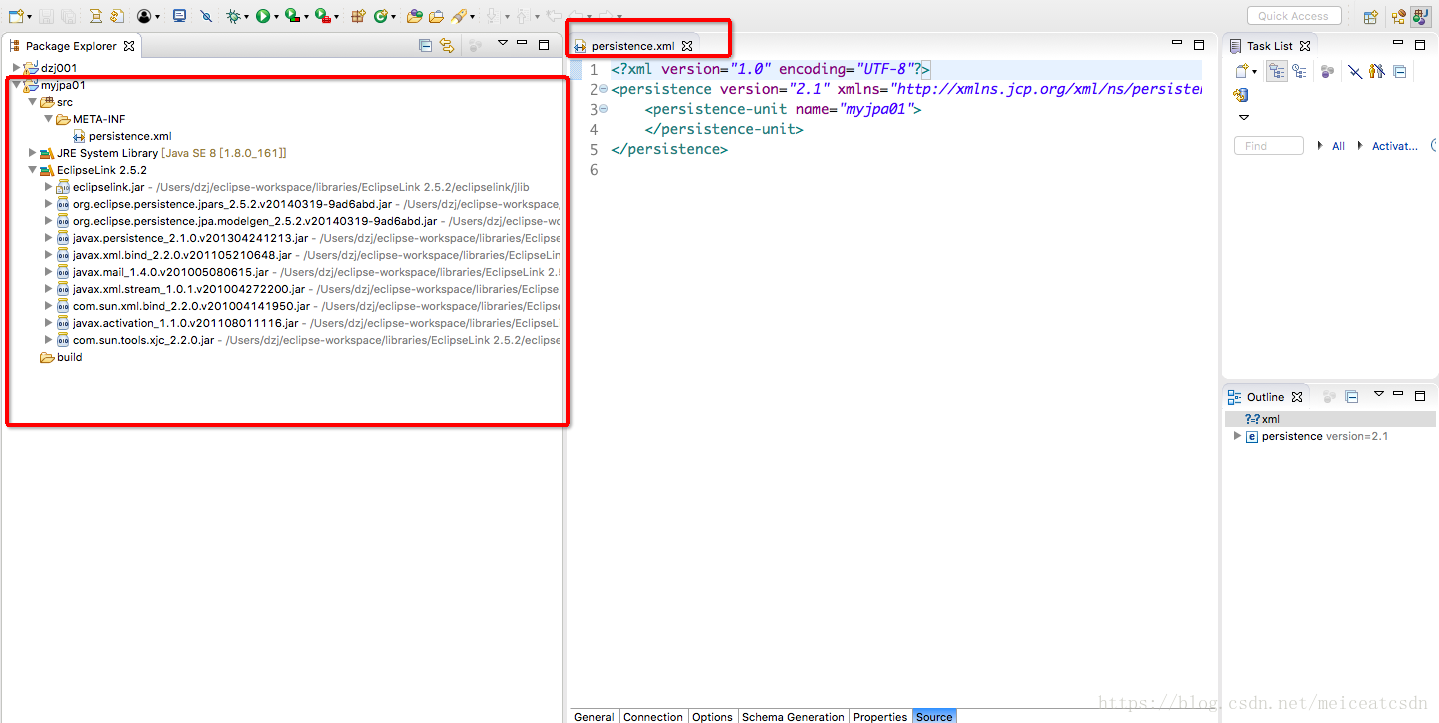Viewport: 1439px width, 723px height.
Task: Open the New Task dropdown arrow
Action: pos(1254,72)
